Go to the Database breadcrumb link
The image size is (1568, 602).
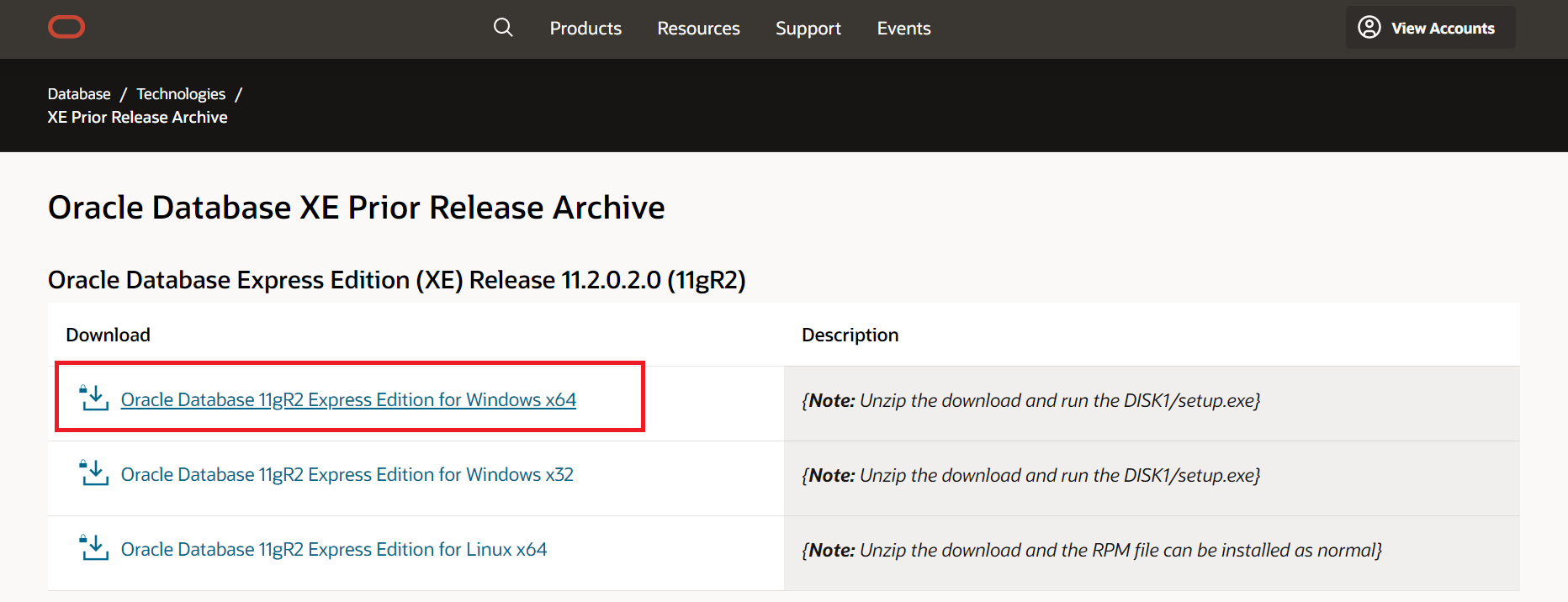click(x=79, y=94)
